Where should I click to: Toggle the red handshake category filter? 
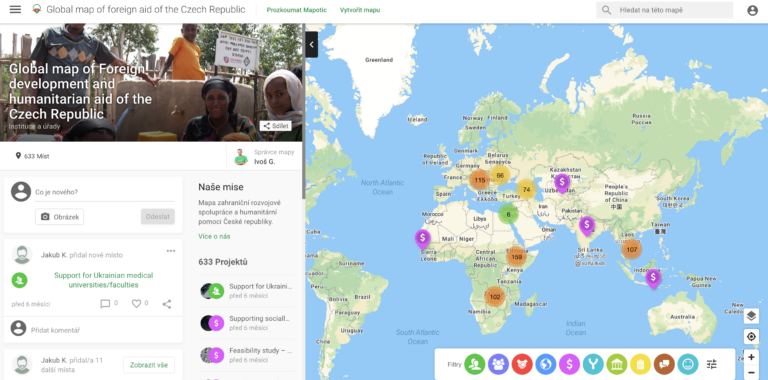pos(522,364)
